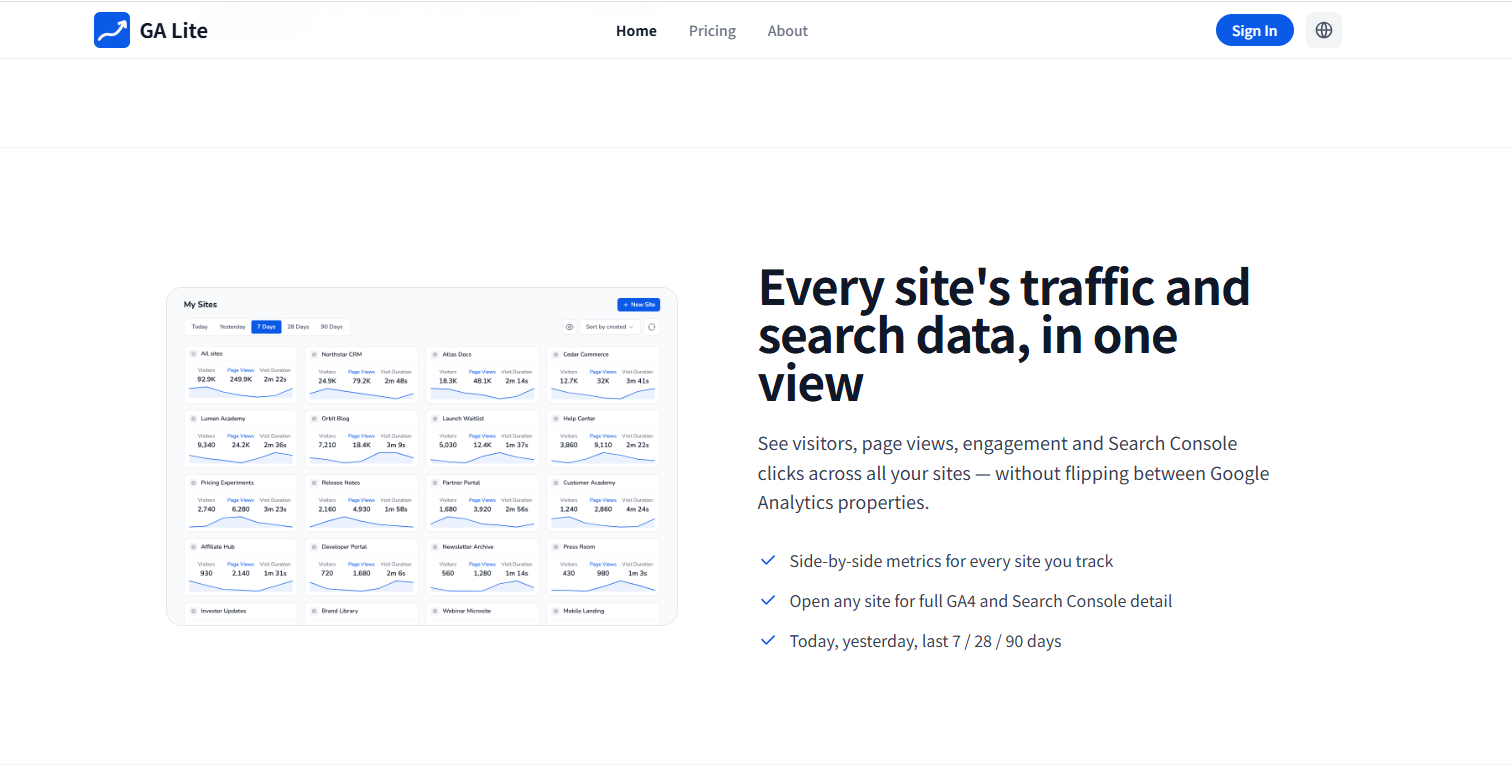Click the Home nav item
The width and height of the screenshot is (1512, 765).
pos(636,31)
